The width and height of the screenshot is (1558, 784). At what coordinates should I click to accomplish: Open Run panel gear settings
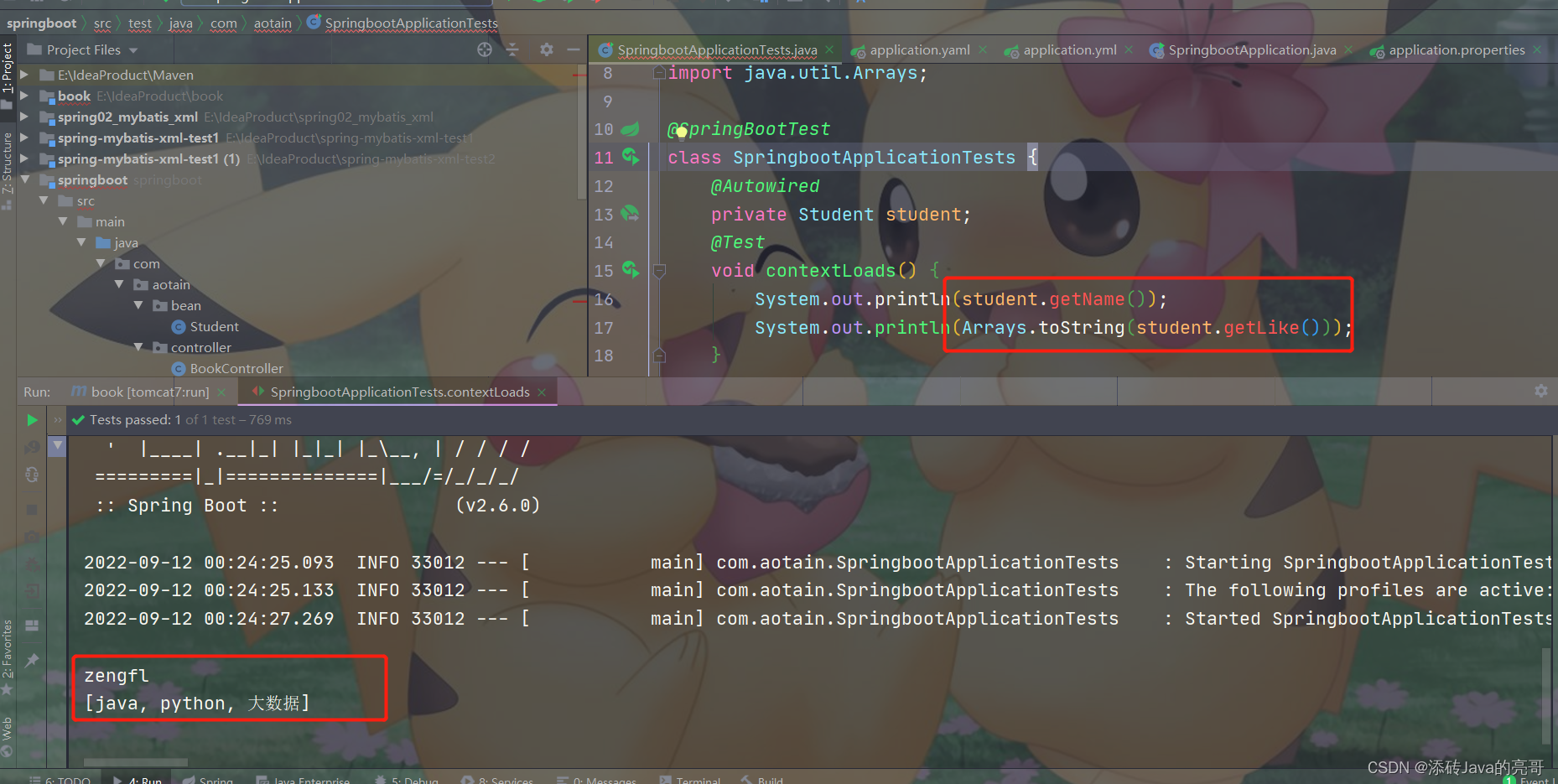click(x=1541, y=392)
